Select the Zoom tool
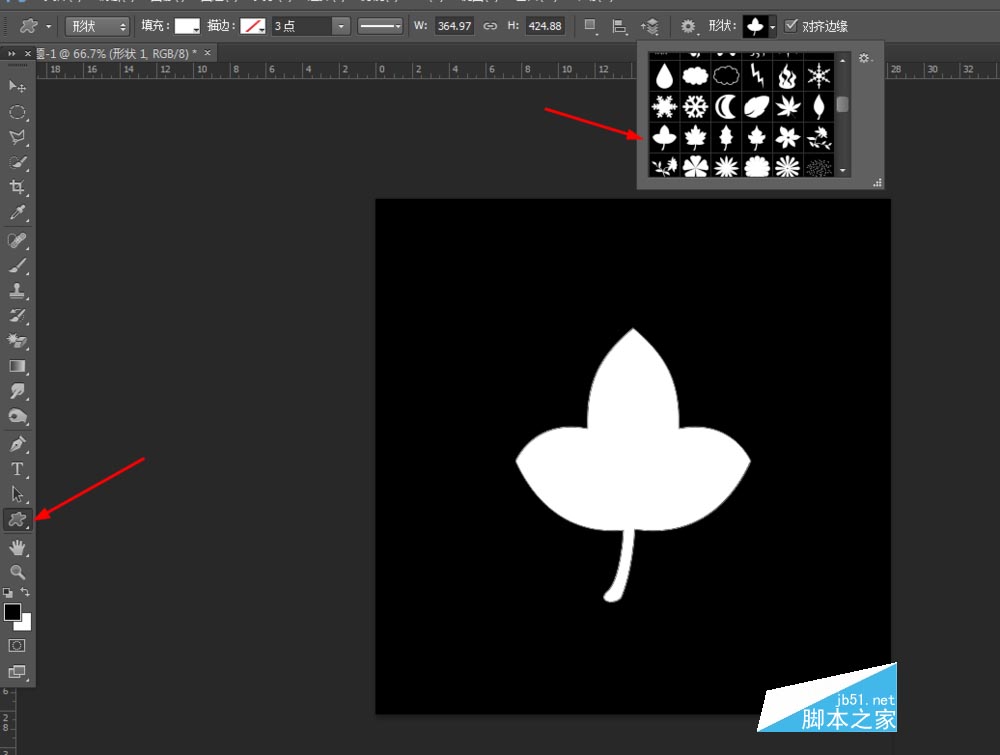Screen dimensions: 1000x755 [17, 572]
